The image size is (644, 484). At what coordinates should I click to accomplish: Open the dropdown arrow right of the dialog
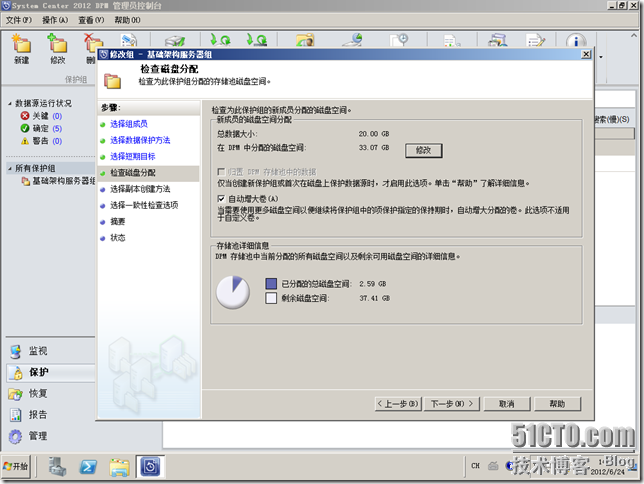601,57
